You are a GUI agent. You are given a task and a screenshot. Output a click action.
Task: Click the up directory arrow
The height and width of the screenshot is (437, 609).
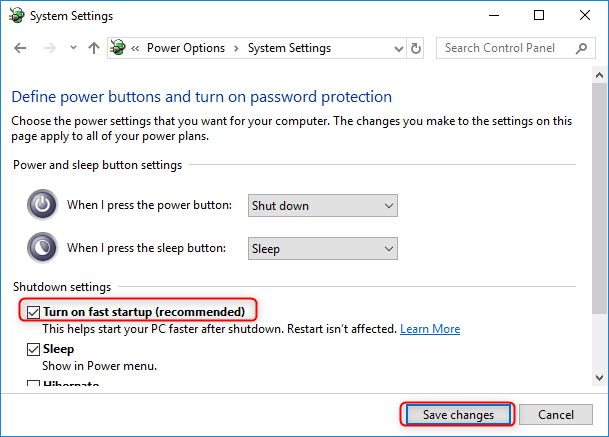click(94, 48)
